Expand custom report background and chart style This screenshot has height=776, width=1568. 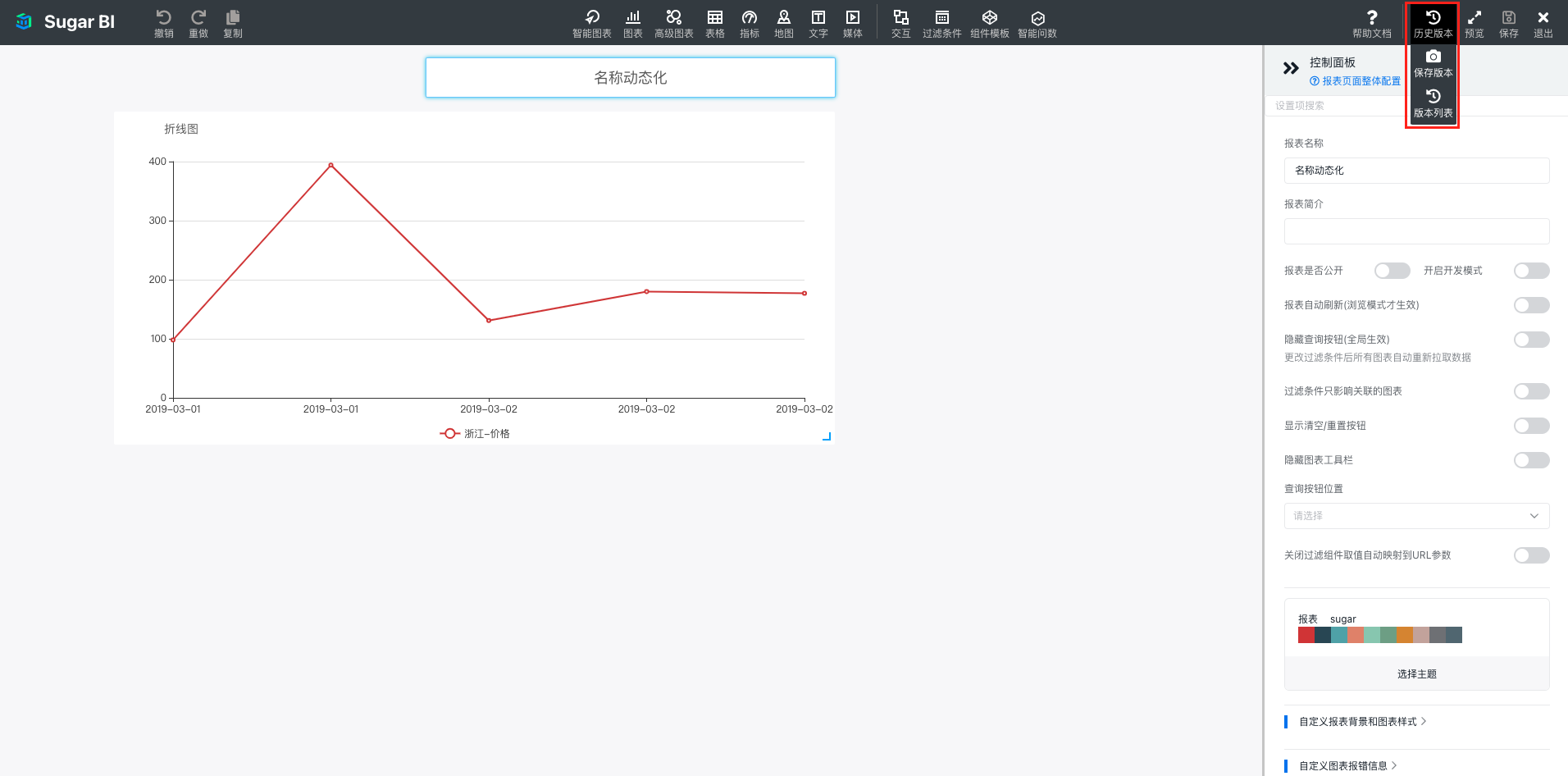pos(1363,722)
